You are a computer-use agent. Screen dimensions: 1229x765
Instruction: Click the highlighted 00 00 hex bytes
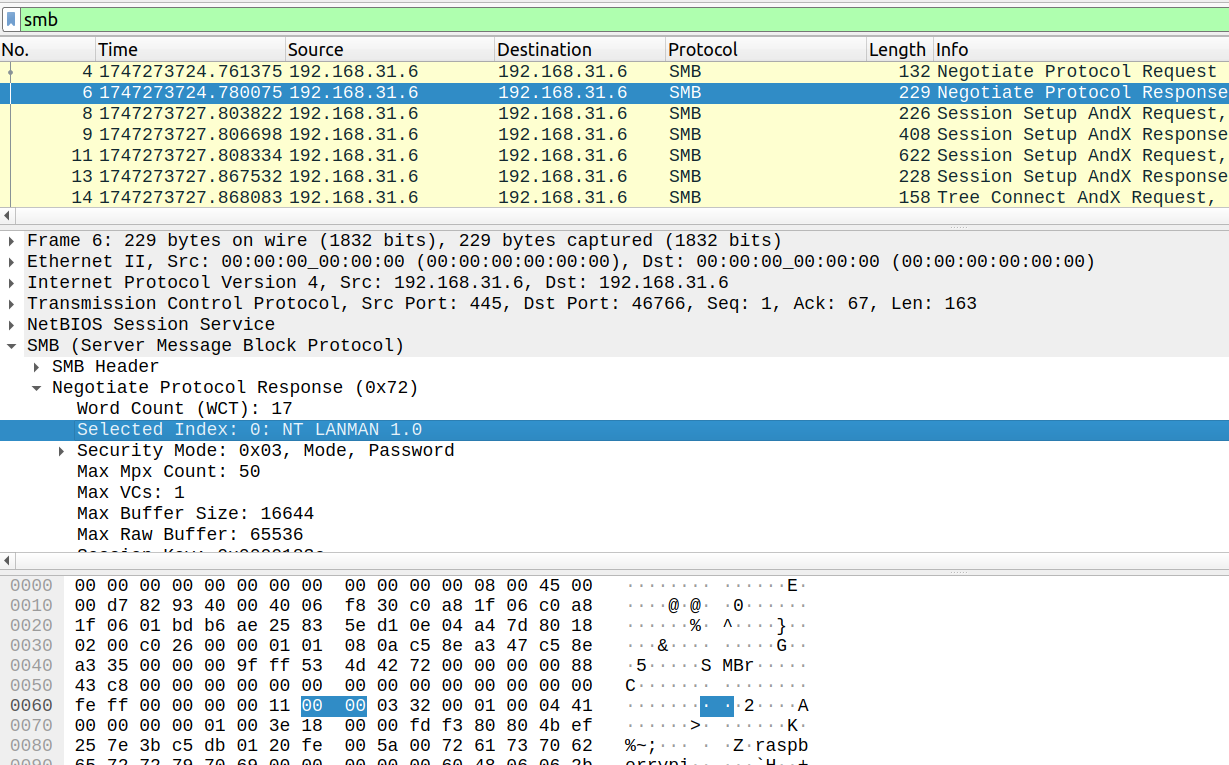coord(334,705)
